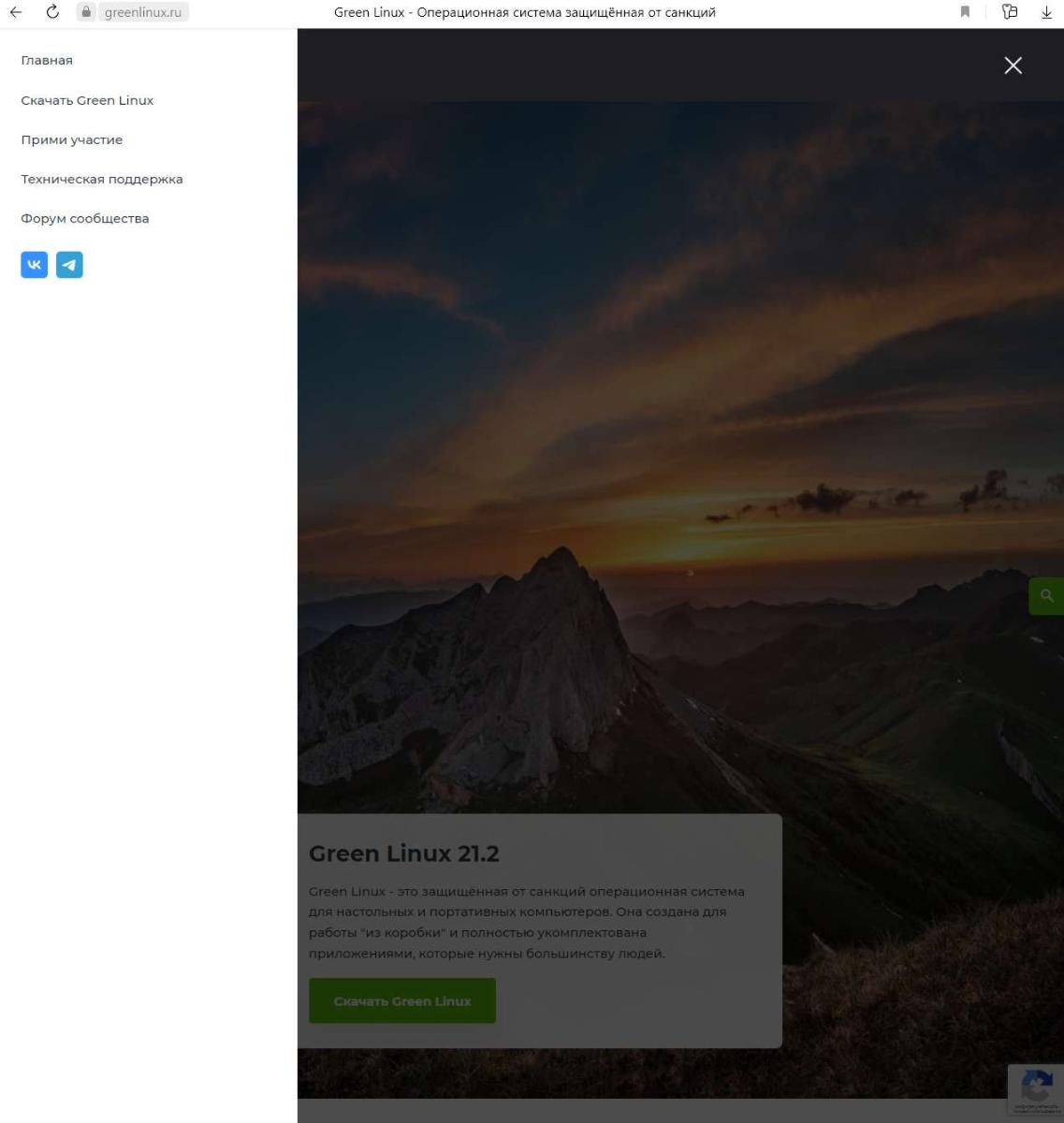Viewport: 1064px width, 1123px height.
Task: Click the page title in the browser bar
Action: coord(525,12)
